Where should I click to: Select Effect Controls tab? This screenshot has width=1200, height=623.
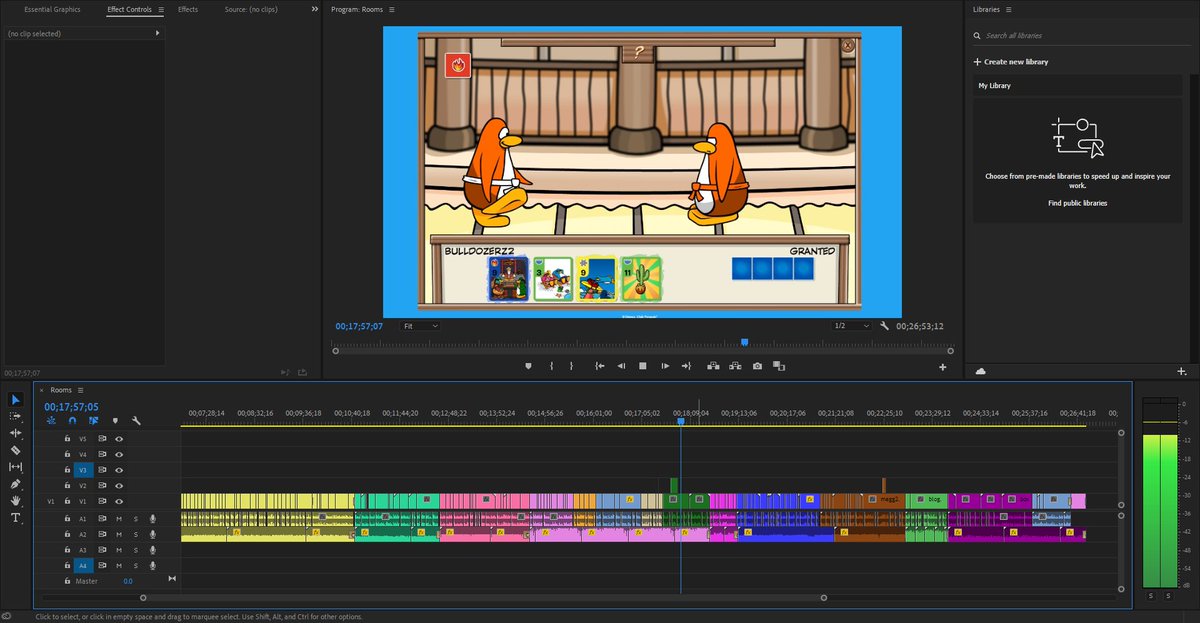tap(129, 9)
